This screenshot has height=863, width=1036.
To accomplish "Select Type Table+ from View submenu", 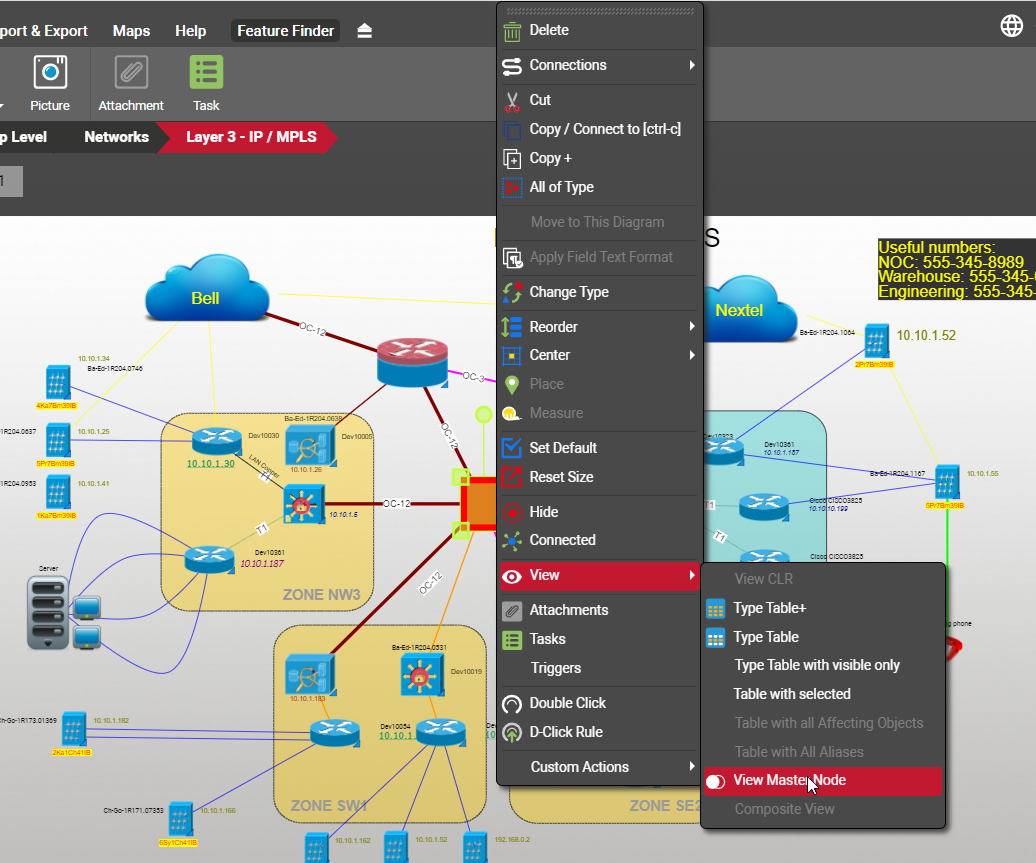I will (x=769, y=608).
